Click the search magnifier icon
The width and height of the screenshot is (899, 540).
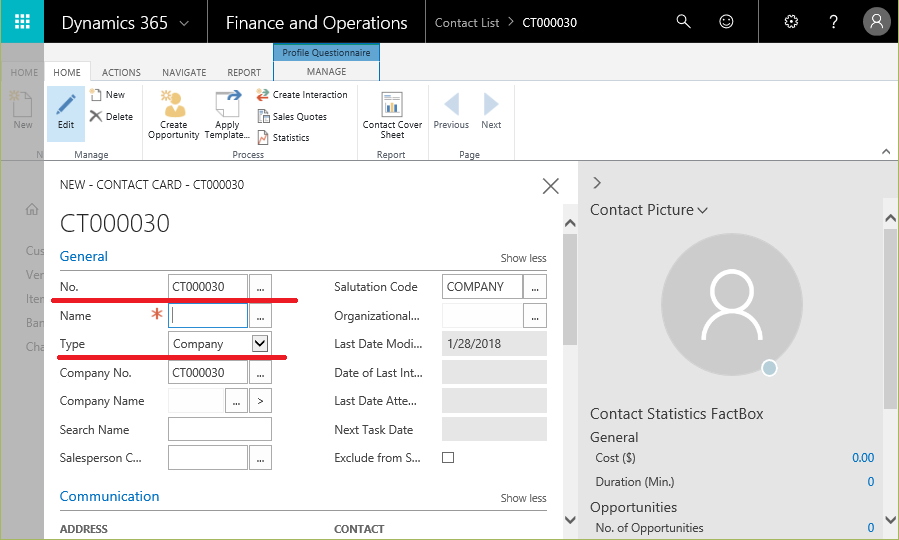tap(683, 22)
